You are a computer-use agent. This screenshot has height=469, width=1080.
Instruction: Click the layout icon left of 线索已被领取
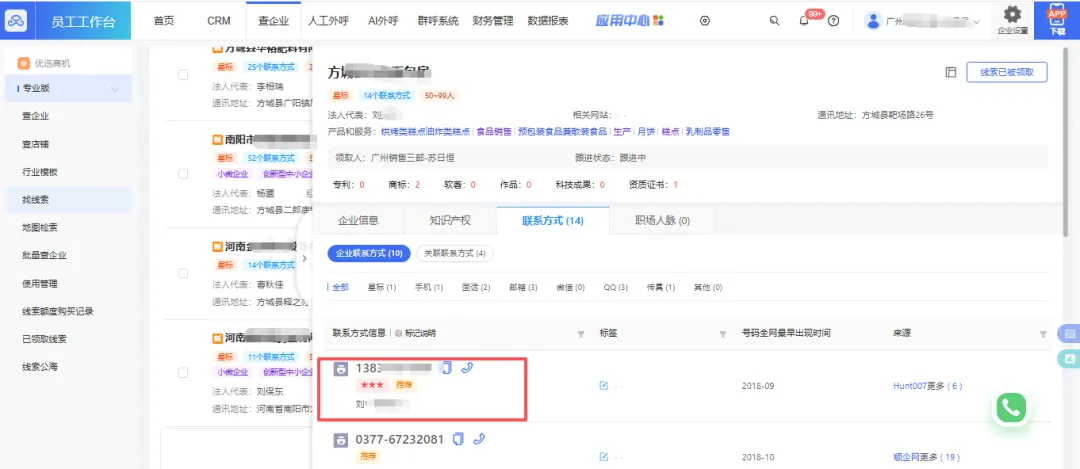pos(951,72)
